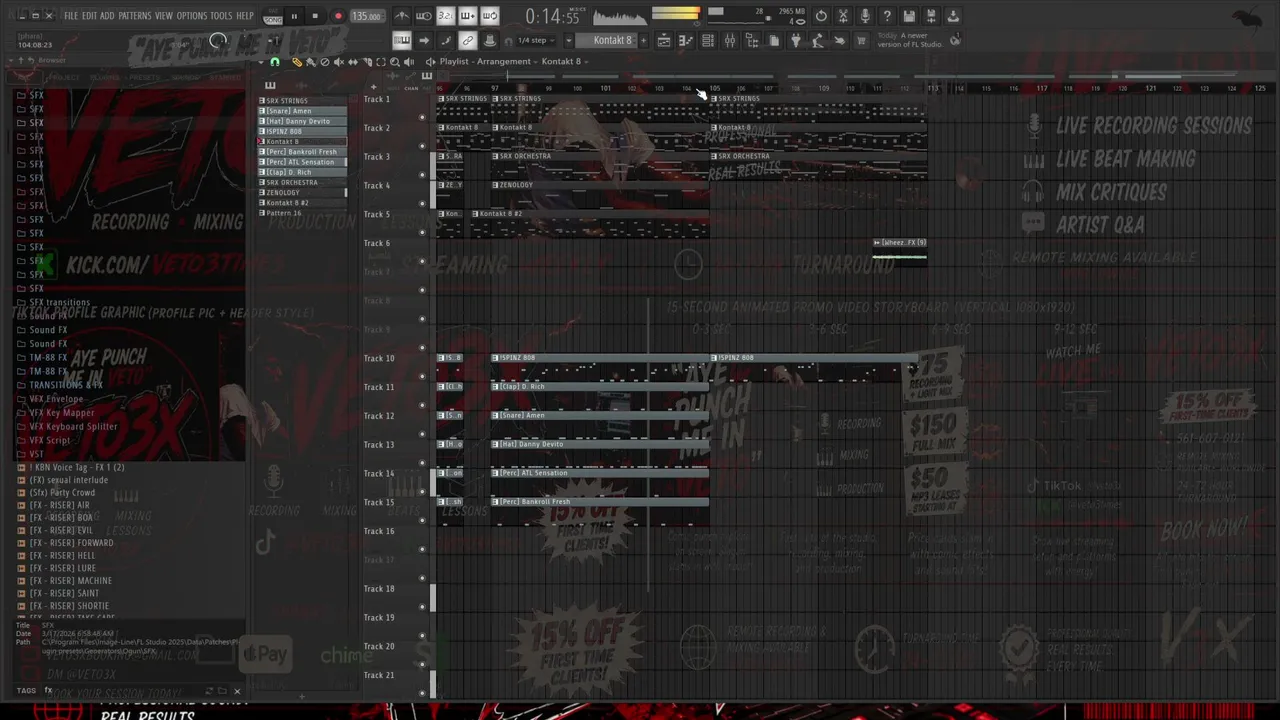Open the channel rack view icon
1280x720 pixels.
click(x=707, y=40)
